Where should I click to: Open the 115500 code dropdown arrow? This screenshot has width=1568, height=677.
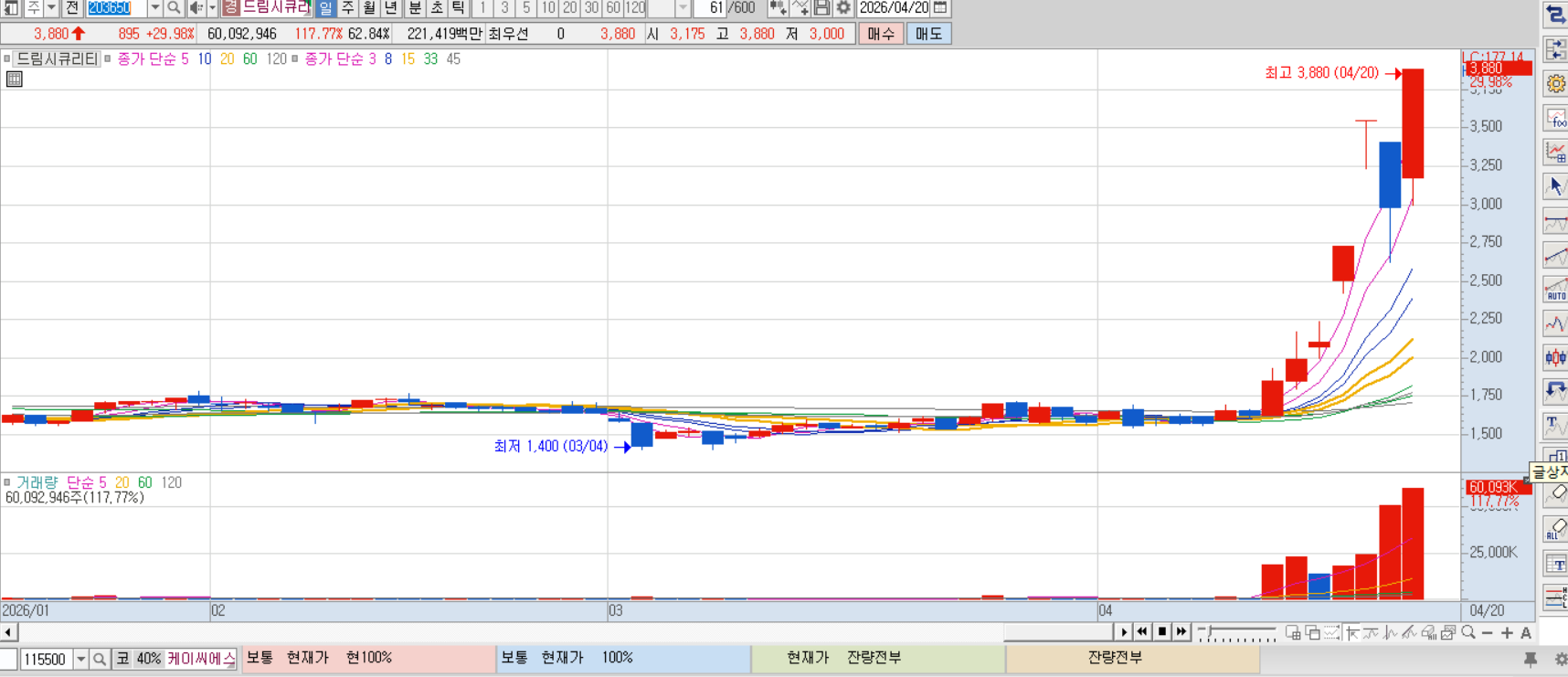point(81,659)
